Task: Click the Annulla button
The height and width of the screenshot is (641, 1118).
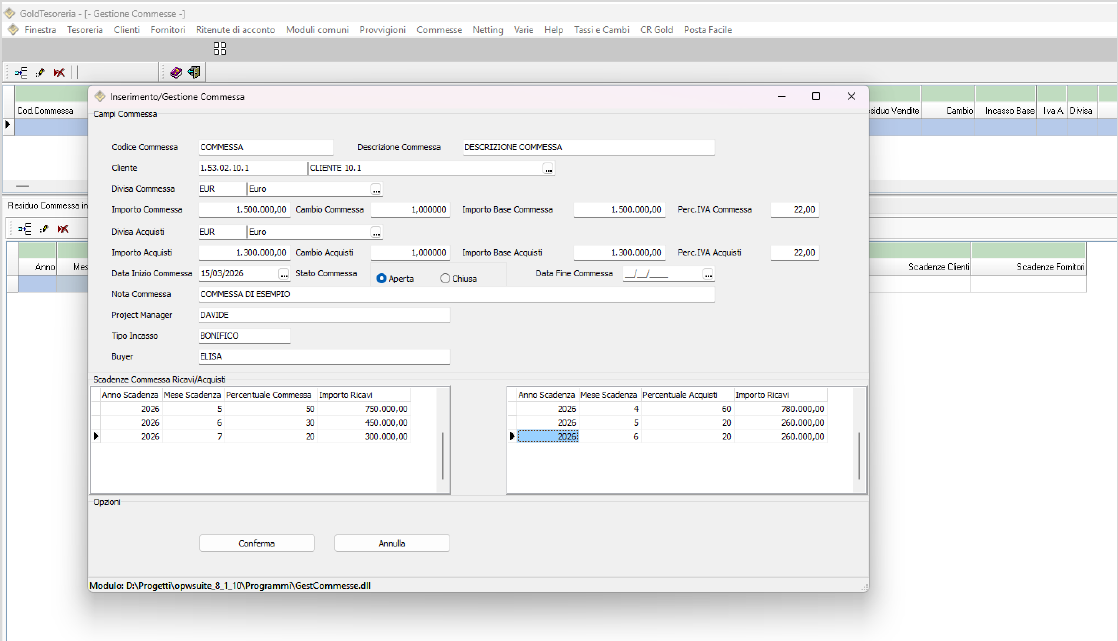Action: click(x=392, y=543)
